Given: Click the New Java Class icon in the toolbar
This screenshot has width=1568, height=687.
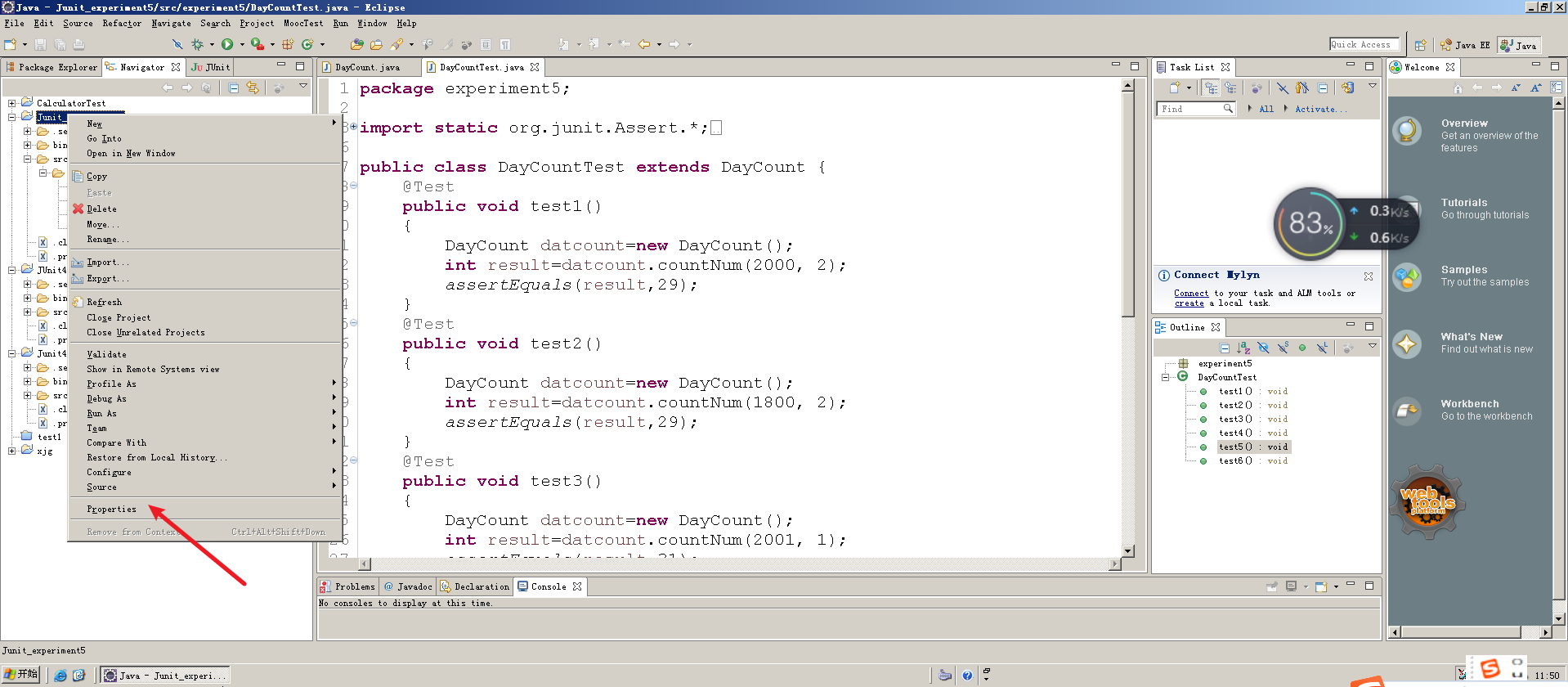Looking at the screenshot, I should (x=307, y=44).
